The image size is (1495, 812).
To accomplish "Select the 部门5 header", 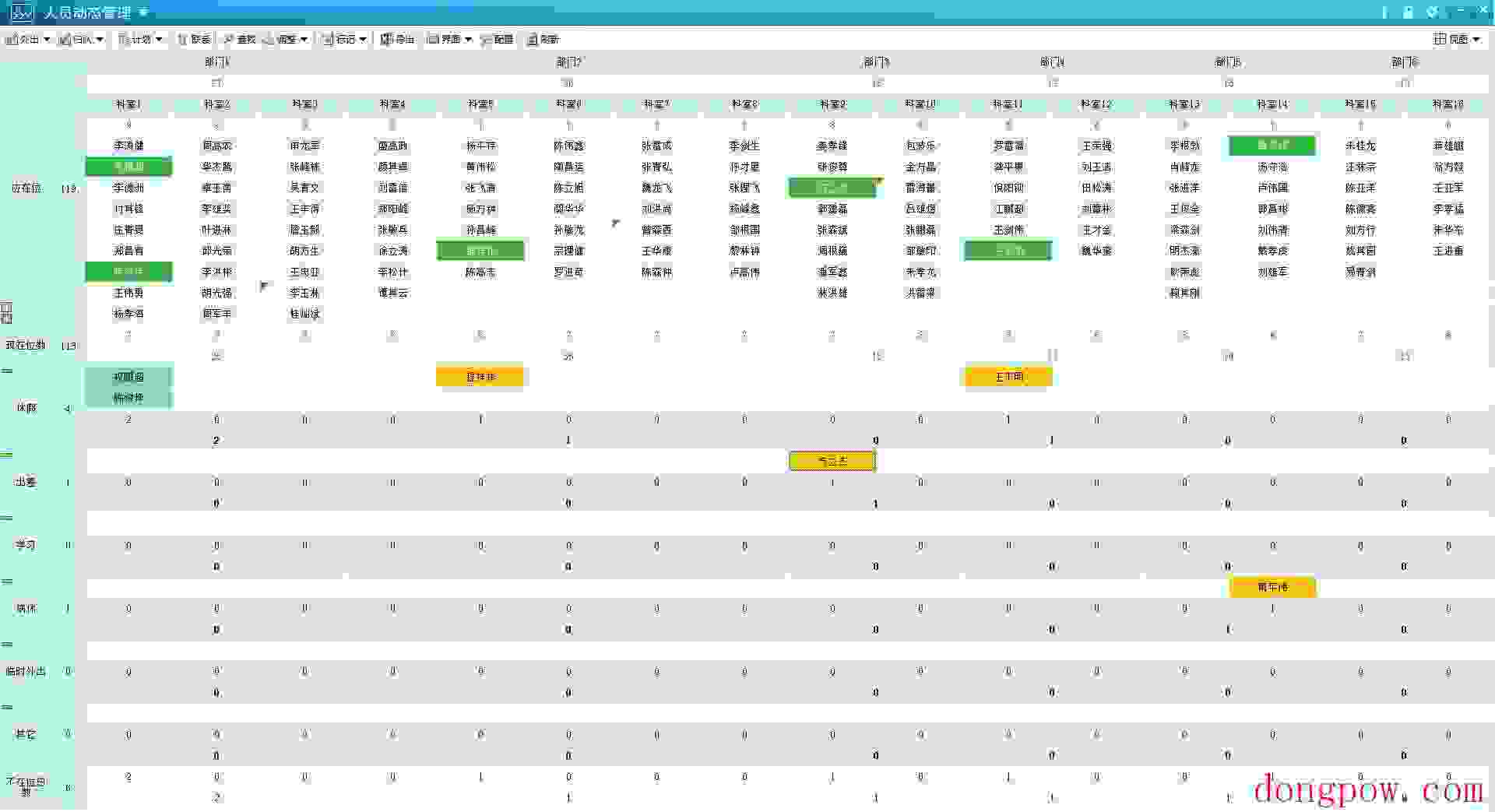I will pyautogui.click(x=1229, y=62).
